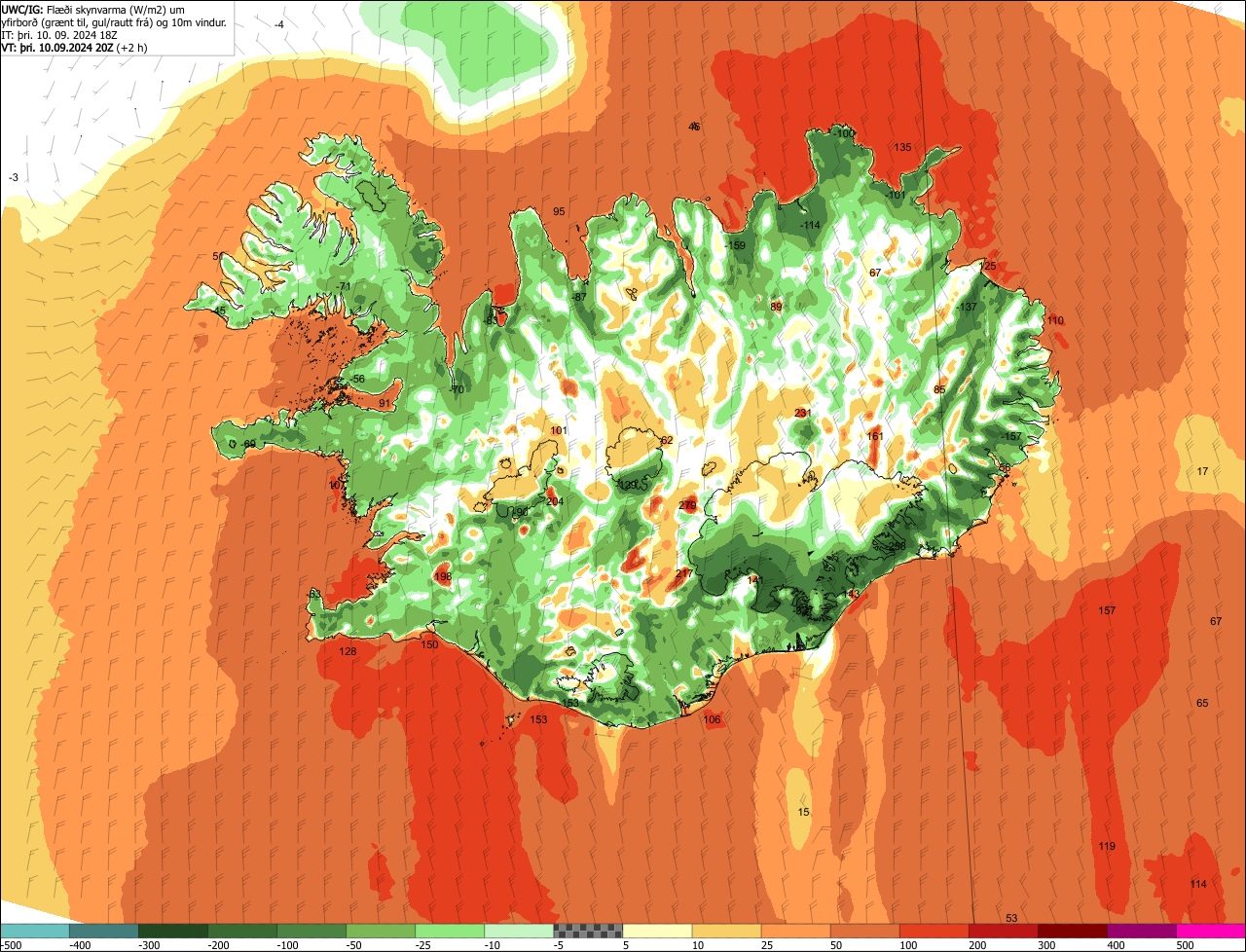The image size is (1246, 952).
Task: Select the 100 to 200 red legend swatch
Action: [934, 931]
